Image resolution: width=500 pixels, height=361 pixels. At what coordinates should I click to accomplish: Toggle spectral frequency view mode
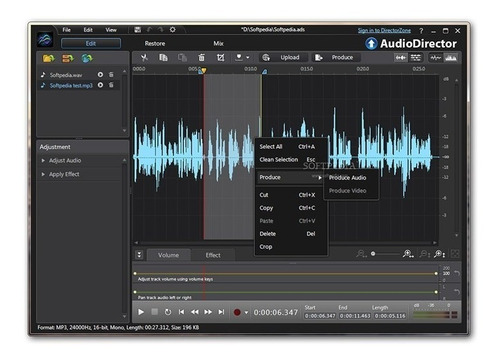[x=451, y=58]
